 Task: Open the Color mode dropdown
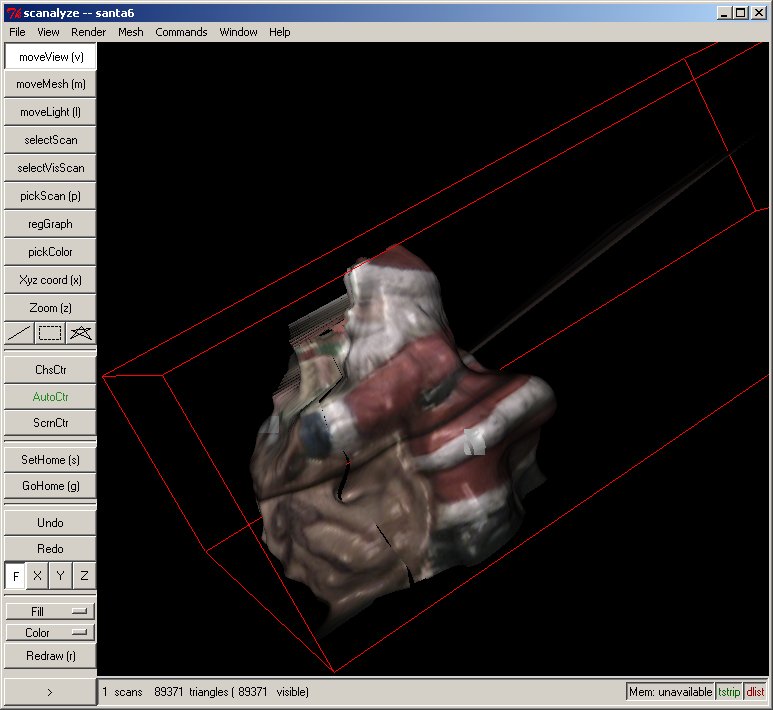pos(50,633)
